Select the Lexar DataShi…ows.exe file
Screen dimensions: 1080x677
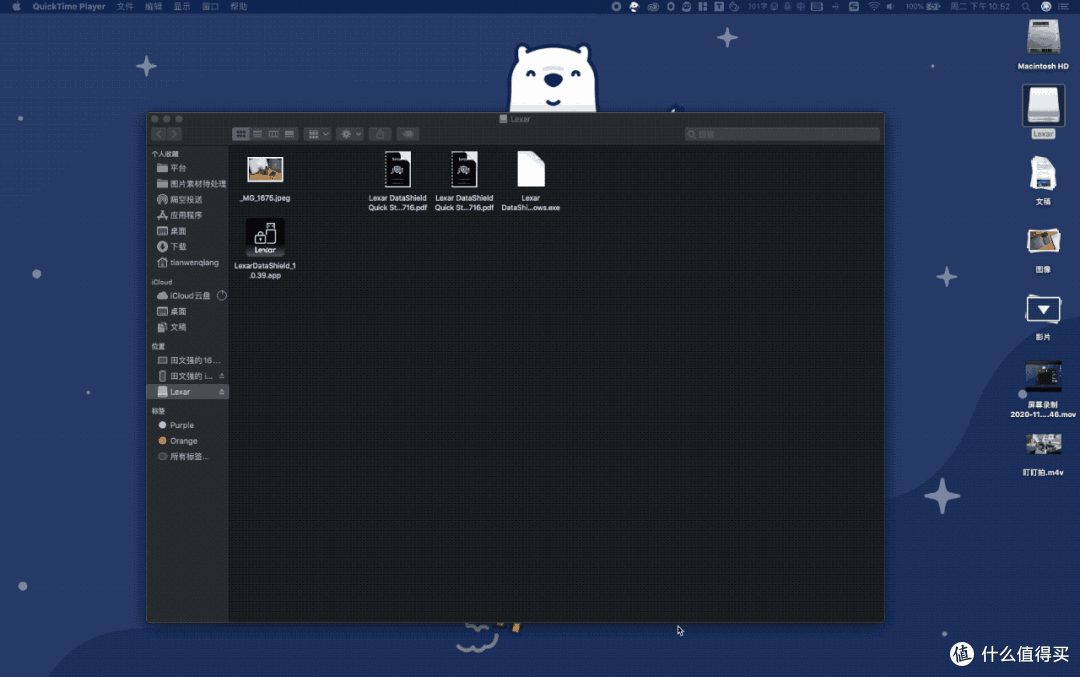tap(530, 169)
